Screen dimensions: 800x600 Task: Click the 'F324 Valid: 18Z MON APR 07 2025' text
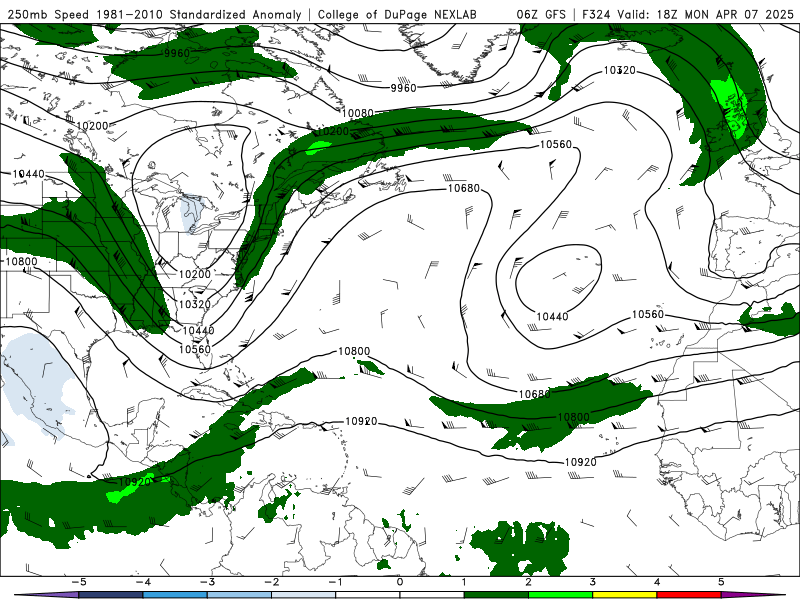coord(688,14)
